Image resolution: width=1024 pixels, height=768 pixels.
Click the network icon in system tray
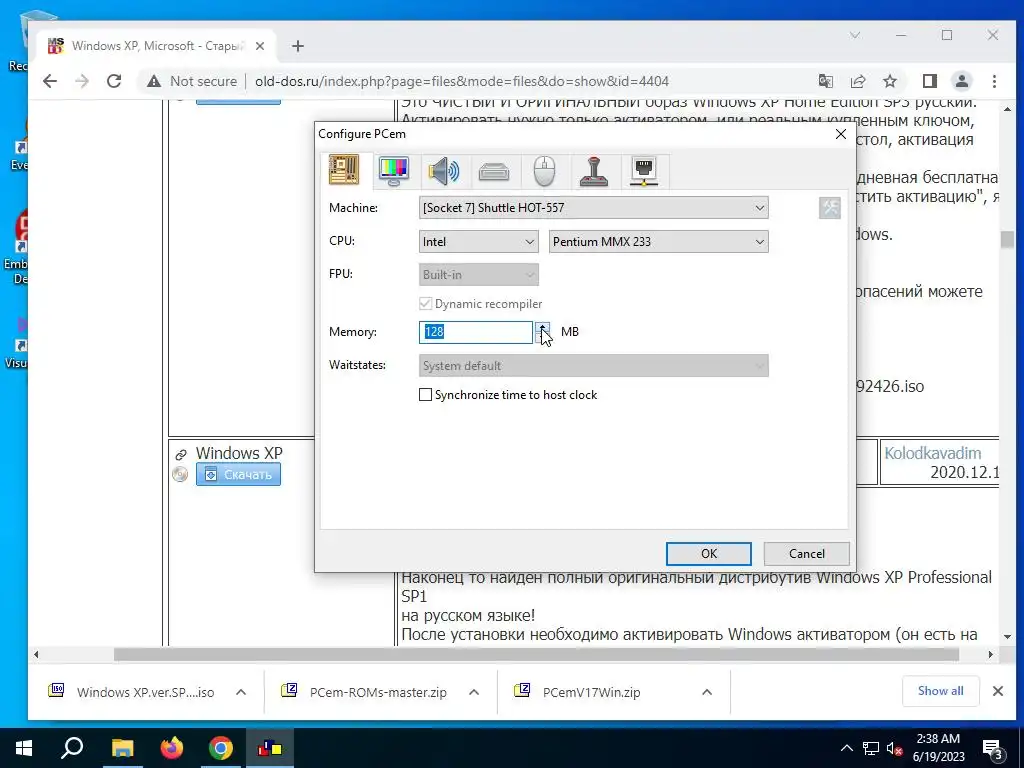[871, 748]
